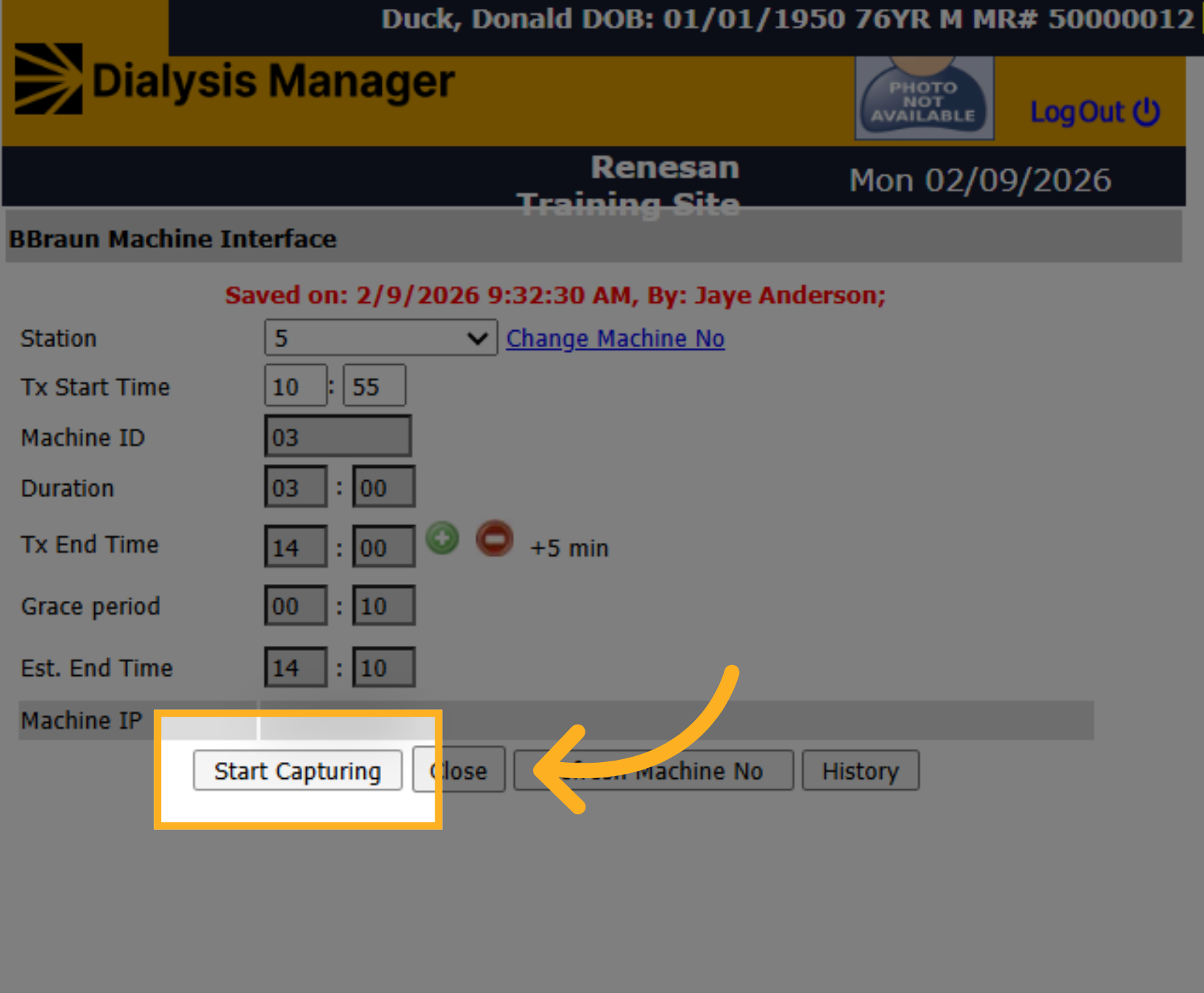Click the Machine ID label

click(83, 438)
